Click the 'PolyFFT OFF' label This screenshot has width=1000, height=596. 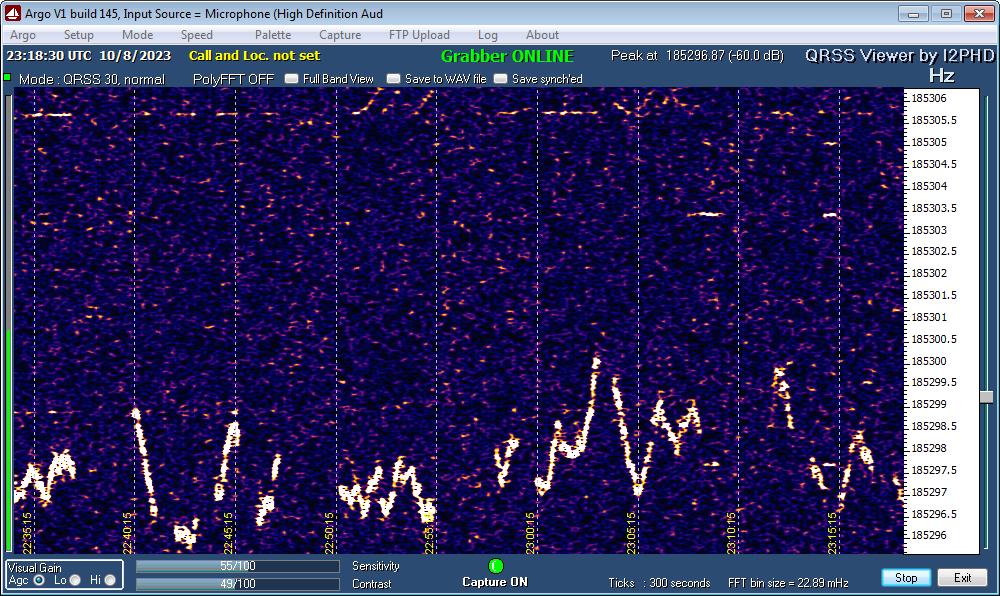coord(233,79)
